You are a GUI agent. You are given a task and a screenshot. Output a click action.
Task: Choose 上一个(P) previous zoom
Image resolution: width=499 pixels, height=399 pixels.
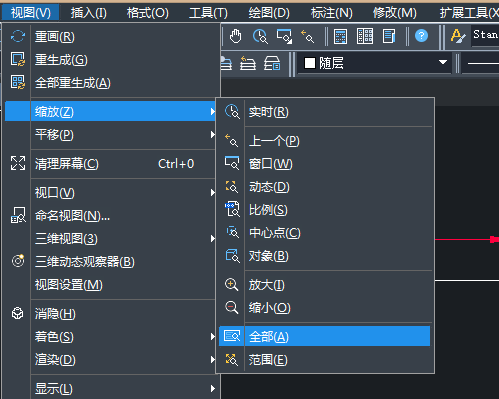click(324, 141)
